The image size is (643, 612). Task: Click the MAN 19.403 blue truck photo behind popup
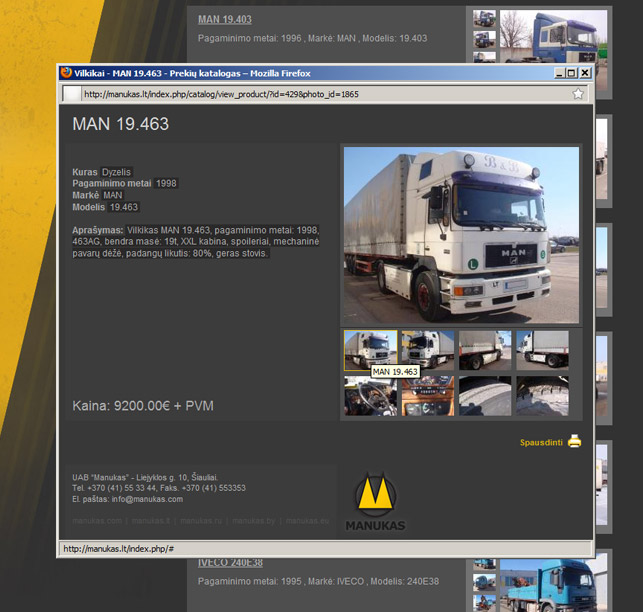(x=553, y=36)
